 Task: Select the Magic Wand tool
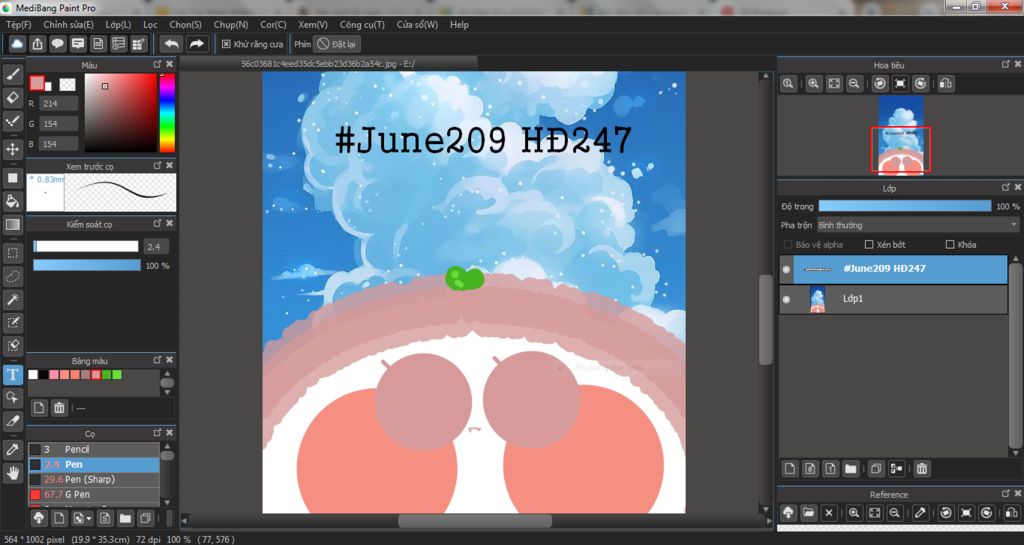coord(12,299)
